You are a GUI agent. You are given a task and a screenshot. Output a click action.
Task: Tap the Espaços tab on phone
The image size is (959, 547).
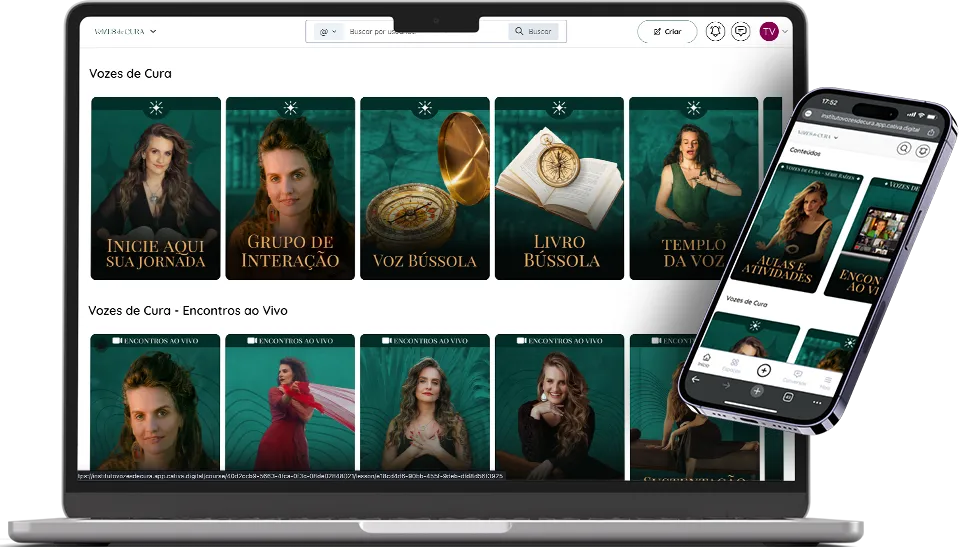tap(734, 364)
